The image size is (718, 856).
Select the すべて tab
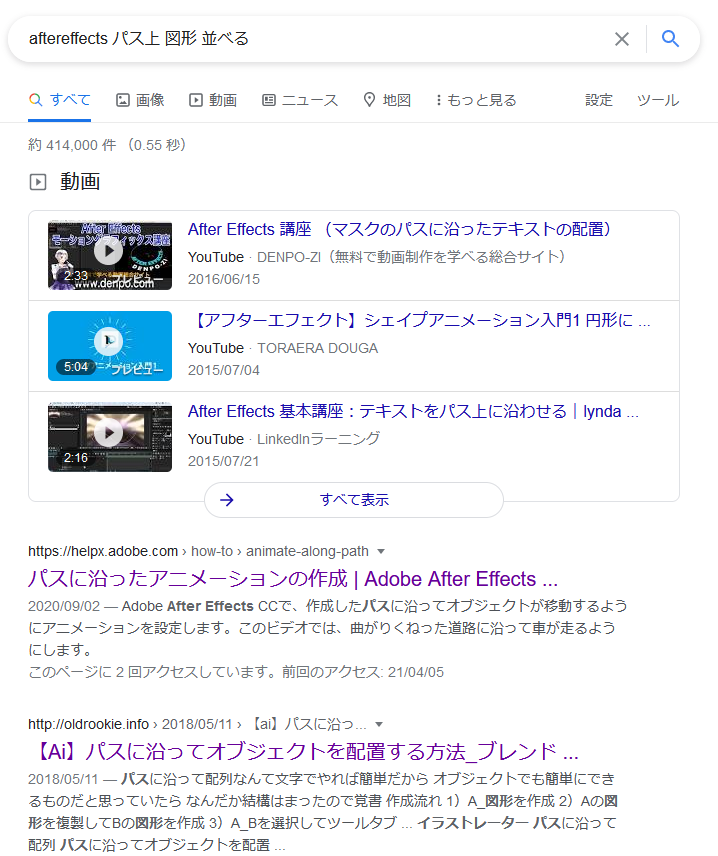(x=60, y=100)
